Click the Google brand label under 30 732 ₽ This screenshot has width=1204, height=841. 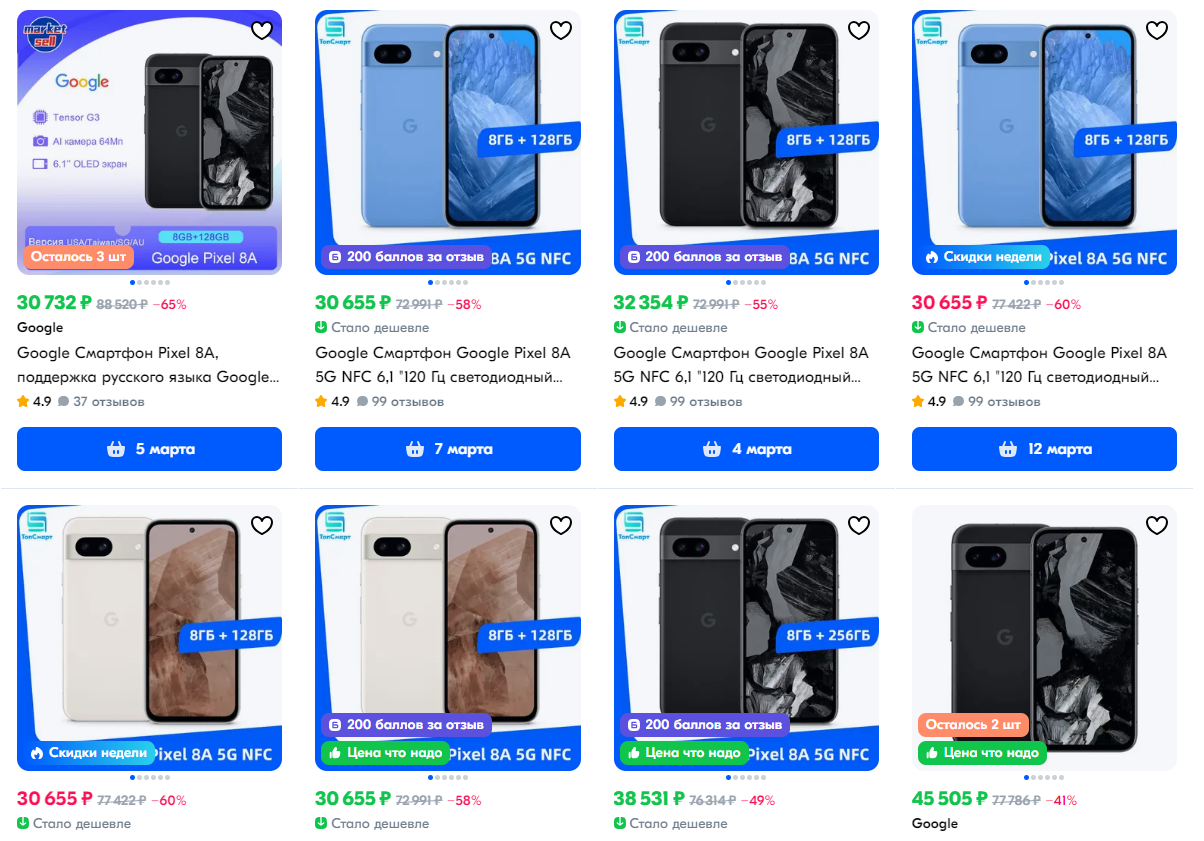click(40, 328)
